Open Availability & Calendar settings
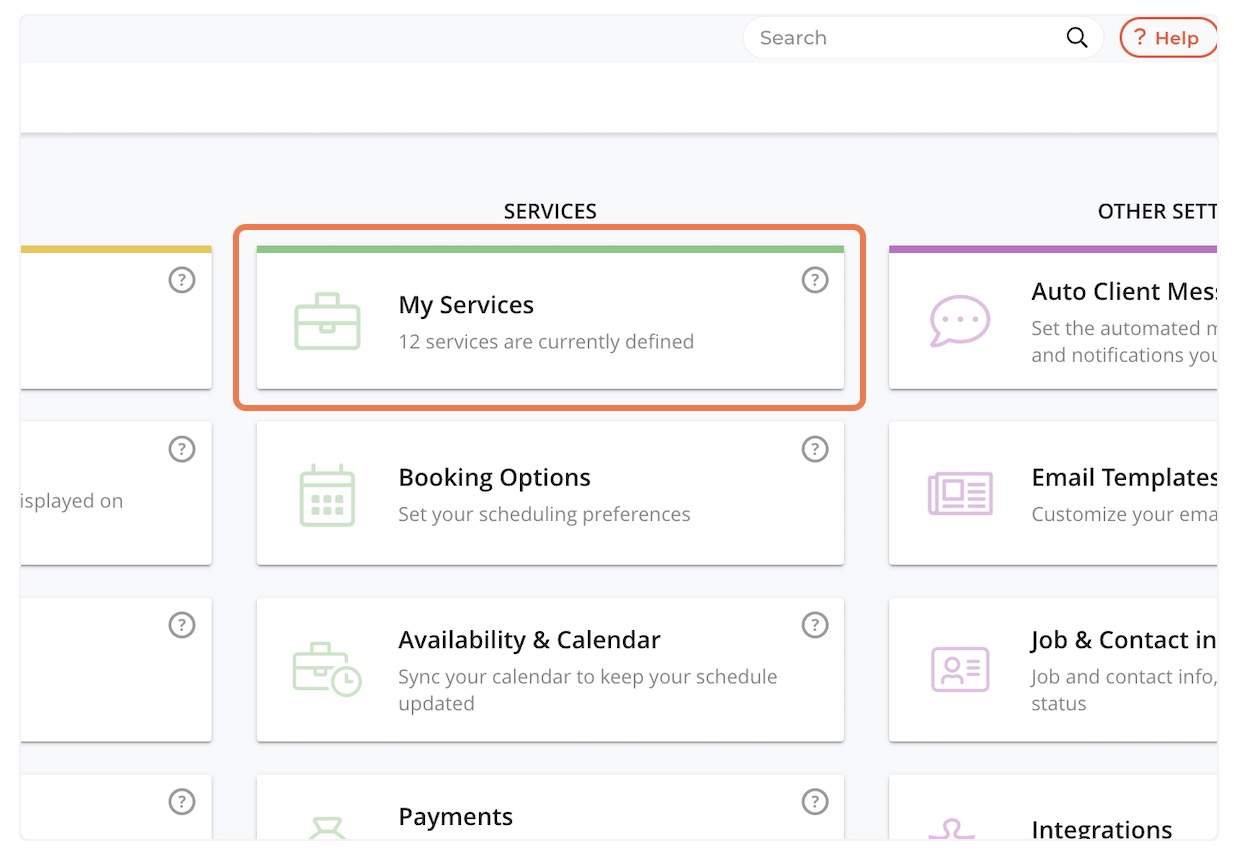The width and height of the screenshot is (1234, 856). tap(529, 640)
